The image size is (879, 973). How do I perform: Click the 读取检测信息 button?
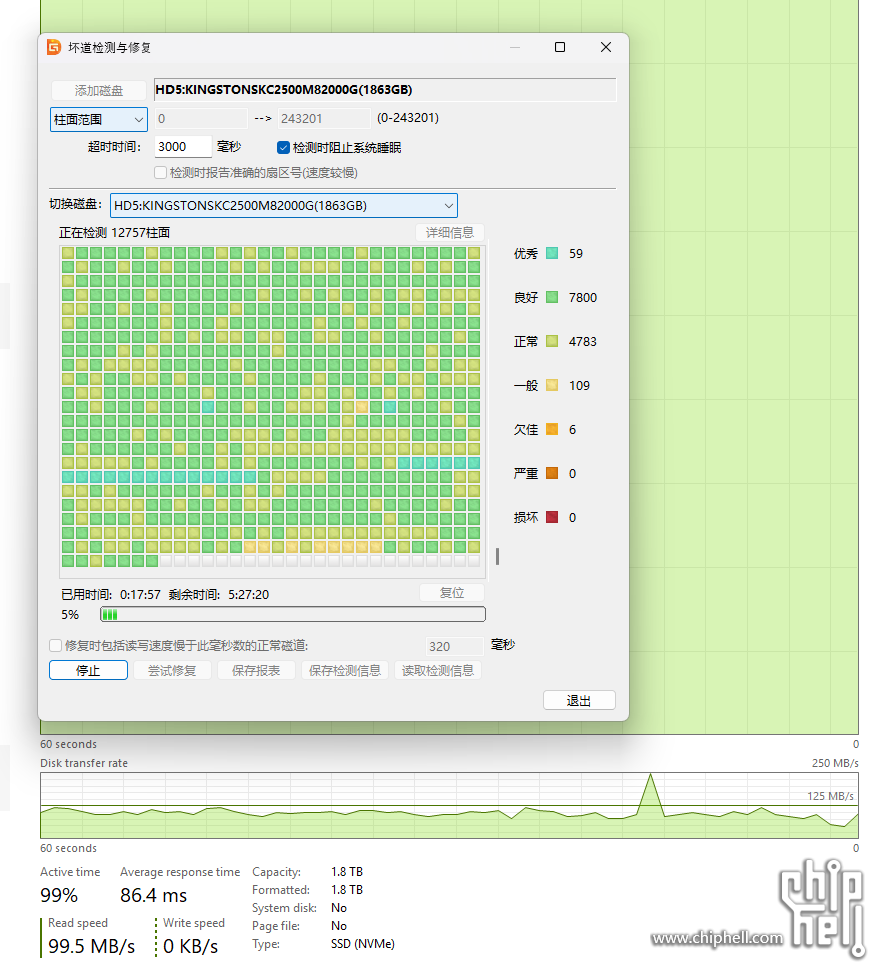pos(438,670)
